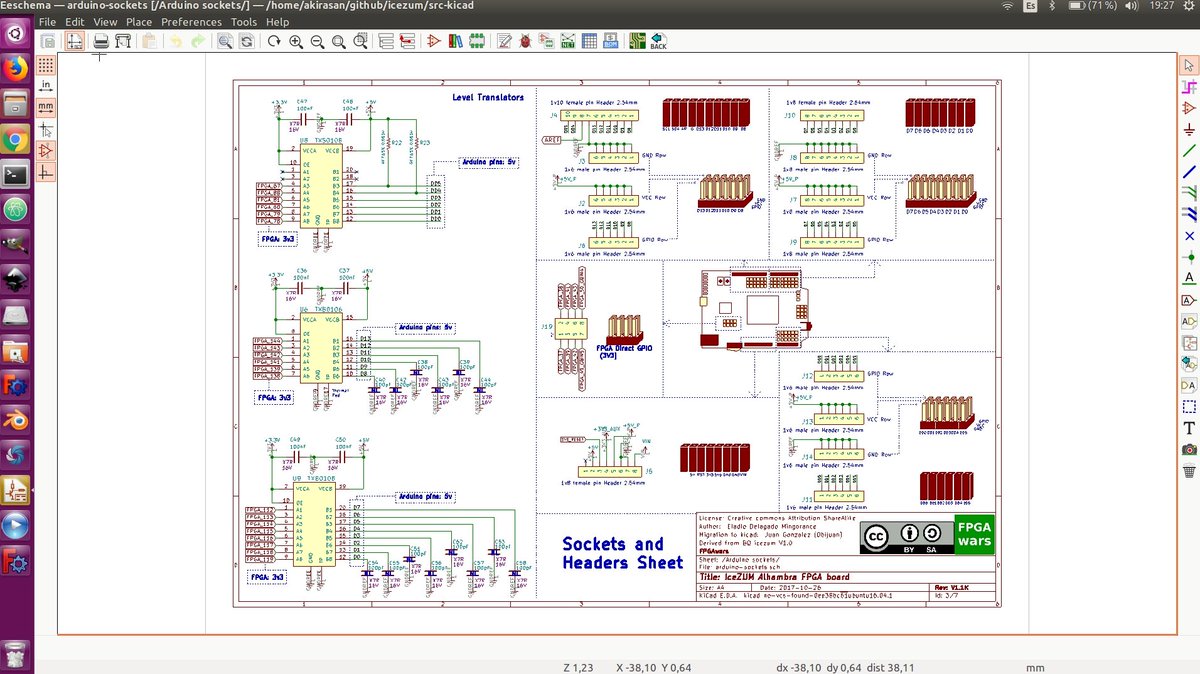Open the Find and replace tool
1200x674 pixels.
246,42
